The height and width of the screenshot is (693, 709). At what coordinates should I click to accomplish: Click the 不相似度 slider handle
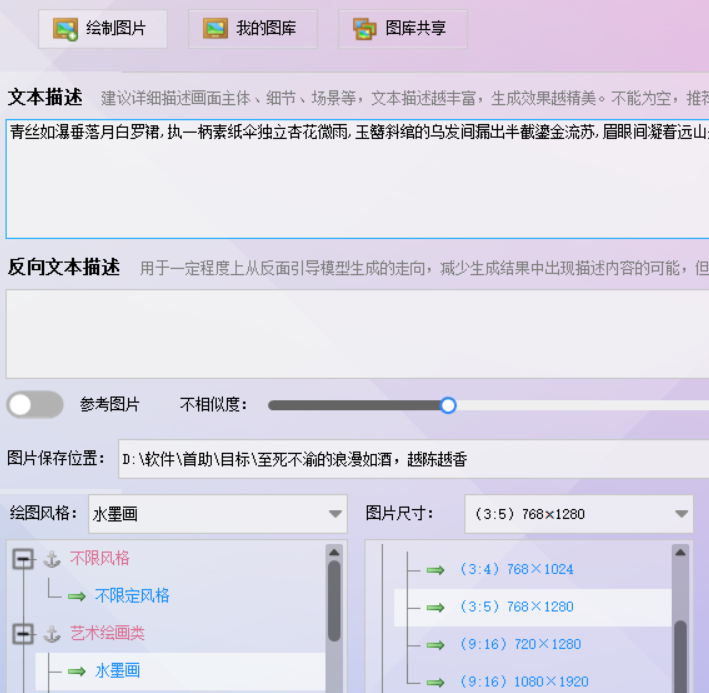click(448, 405)
